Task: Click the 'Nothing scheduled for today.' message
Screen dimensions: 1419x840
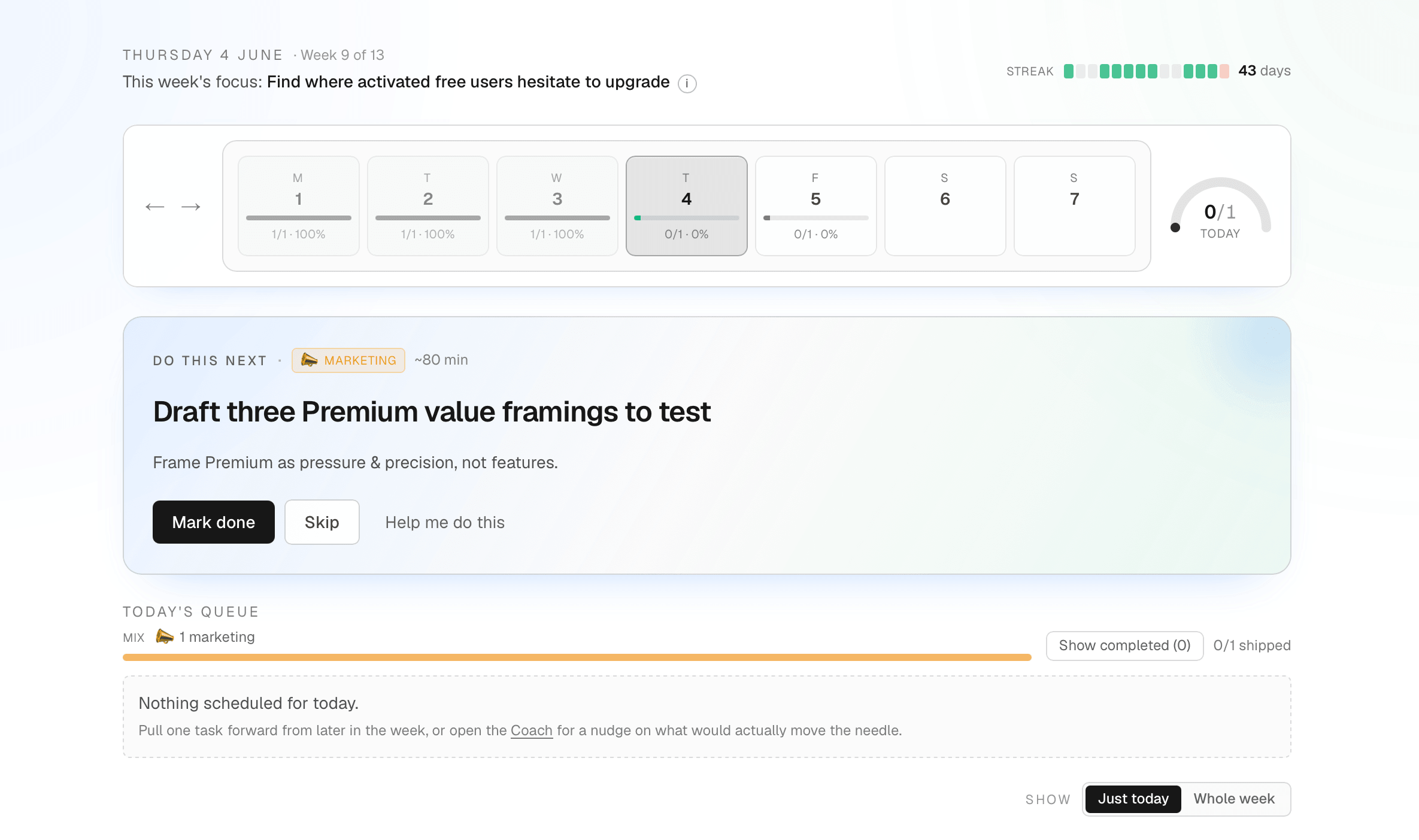Action: (248, 703)
